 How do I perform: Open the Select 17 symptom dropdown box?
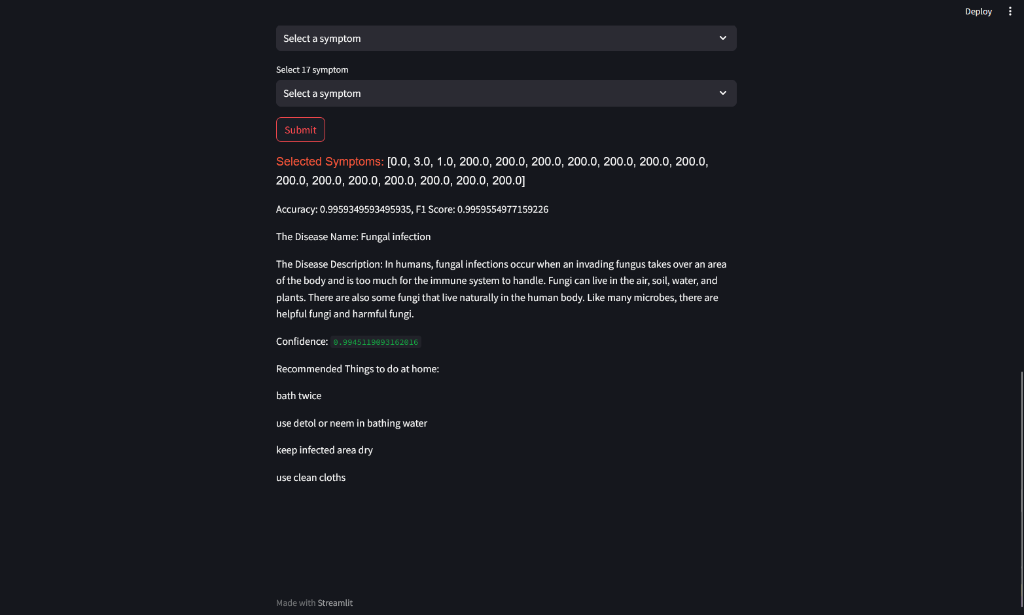506,93
